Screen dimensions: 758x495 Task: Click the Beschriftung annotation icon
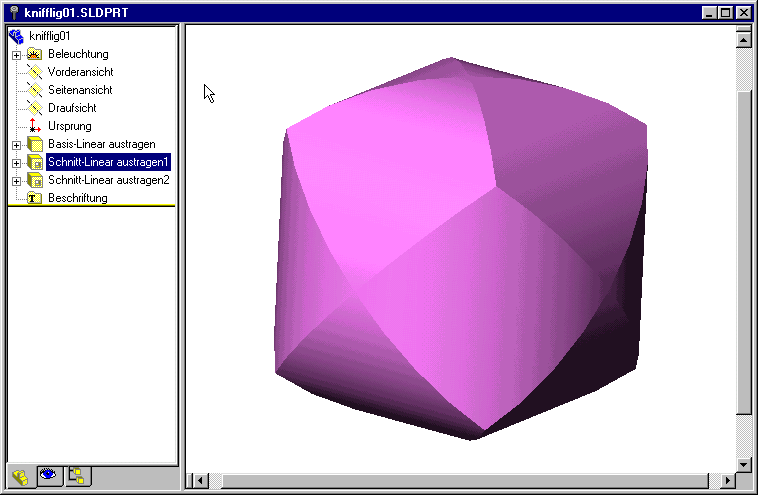34,198
